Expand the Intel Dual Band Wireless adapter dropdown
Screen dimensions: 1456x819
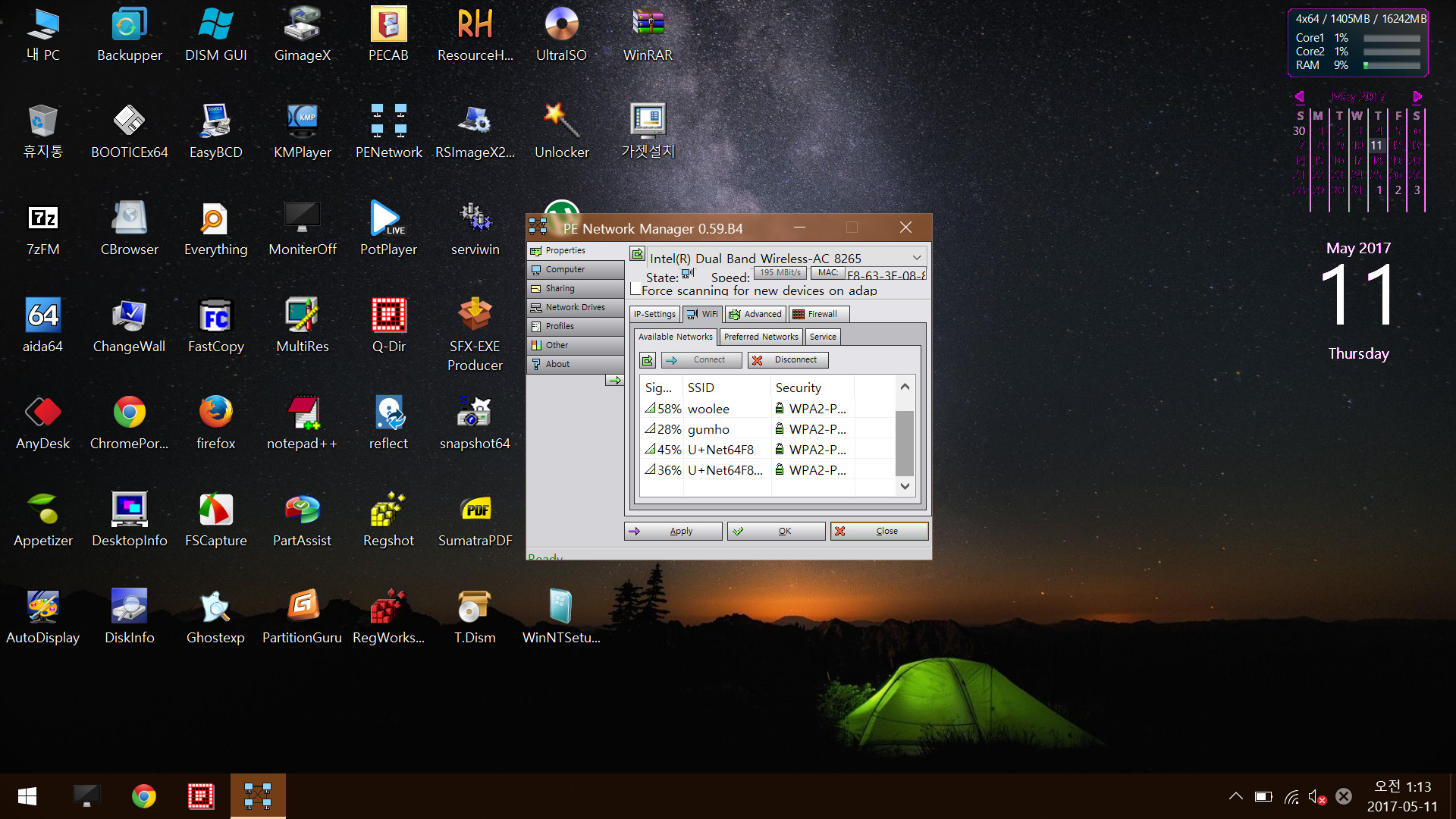coord(917,258)
